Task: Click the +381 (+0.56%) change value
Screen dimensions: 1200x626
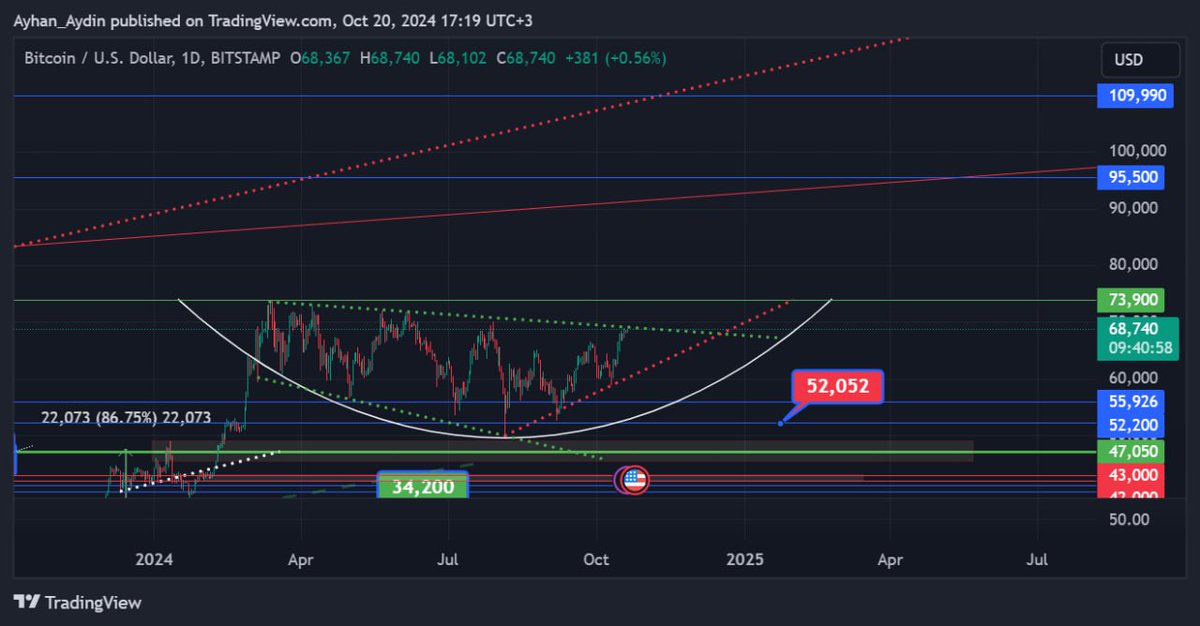Action: (615, 58)
